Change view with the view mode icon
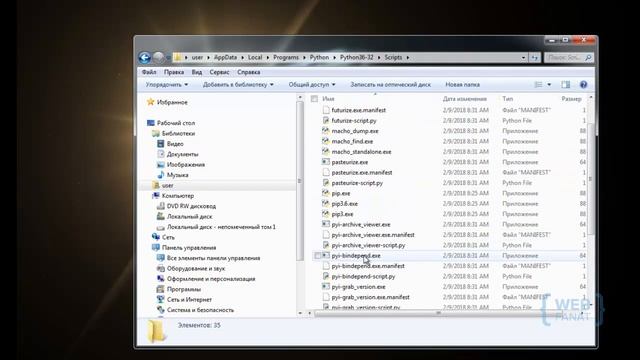Image resolution: width=640 pixels, height=360 pixels. [x=539, y=84]
